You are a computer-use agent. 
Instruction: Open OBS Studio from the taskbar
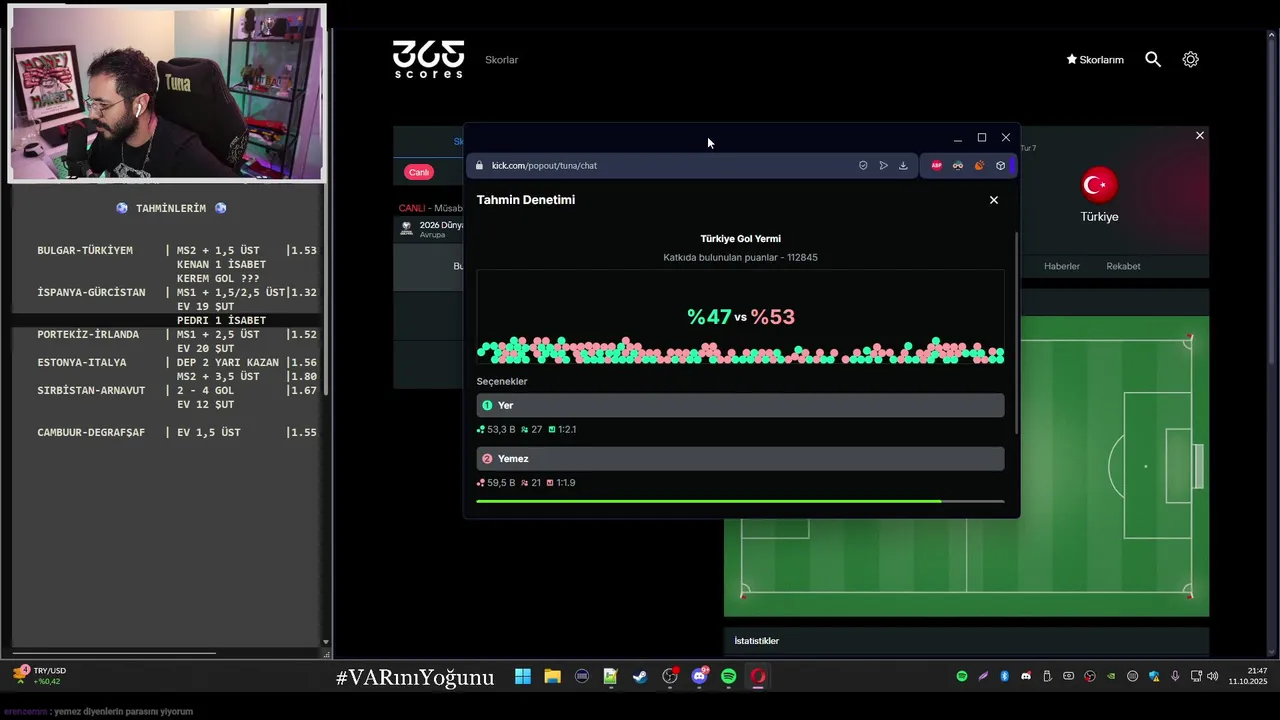click(670, 677)
